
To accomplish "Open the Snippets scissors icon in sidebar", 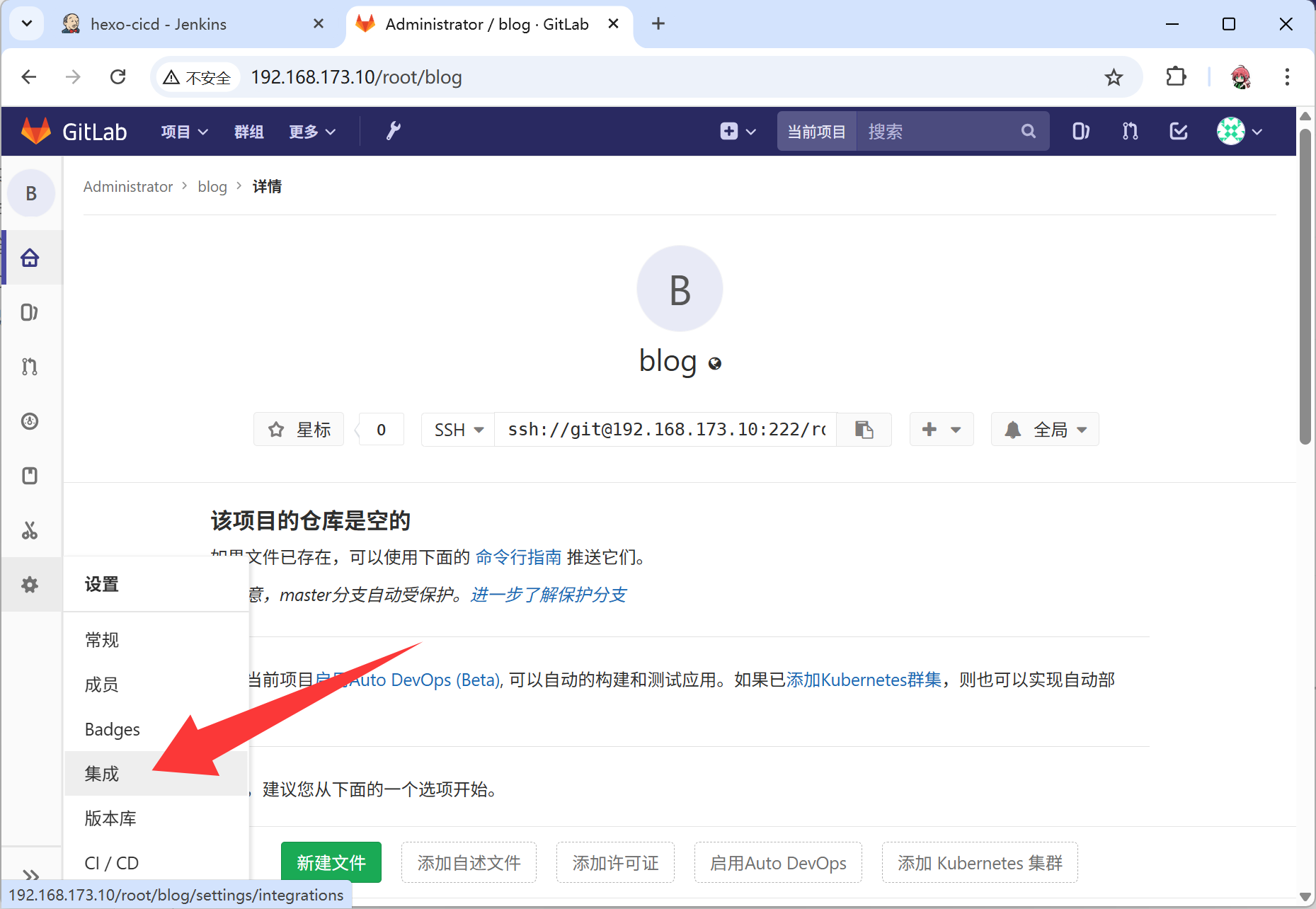I will point(29,530).
